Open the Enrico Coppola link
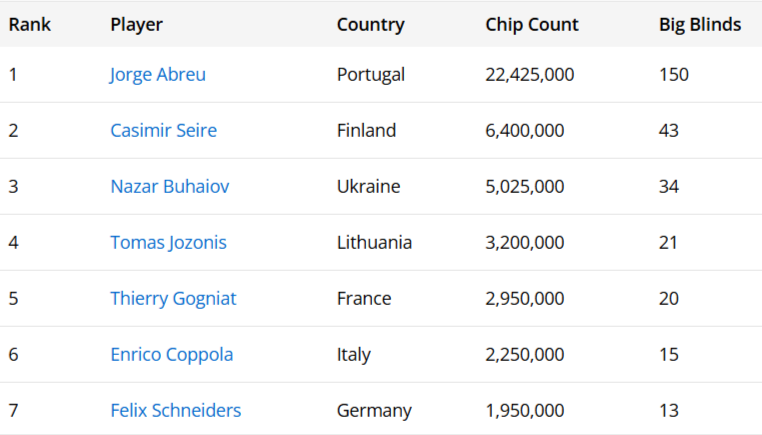Viewport: 762px width, 435px height. (171, 355)
